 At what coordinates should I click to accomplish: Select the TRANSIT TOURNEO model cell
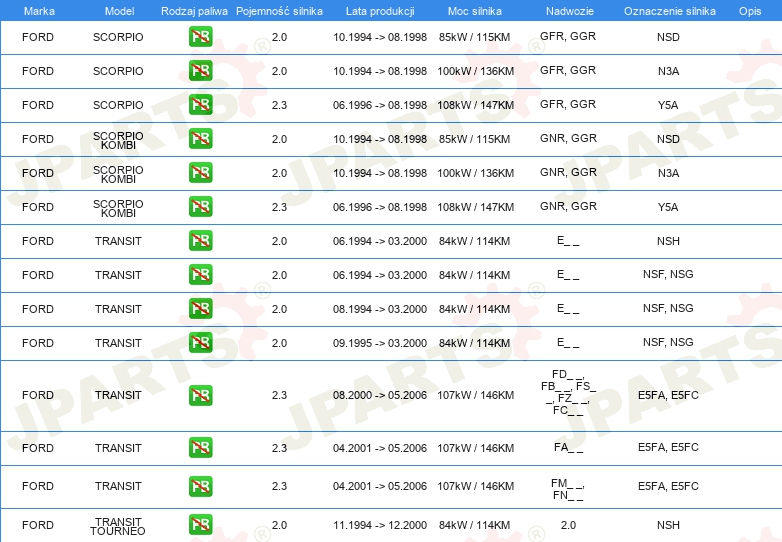(x=118, y=527)
